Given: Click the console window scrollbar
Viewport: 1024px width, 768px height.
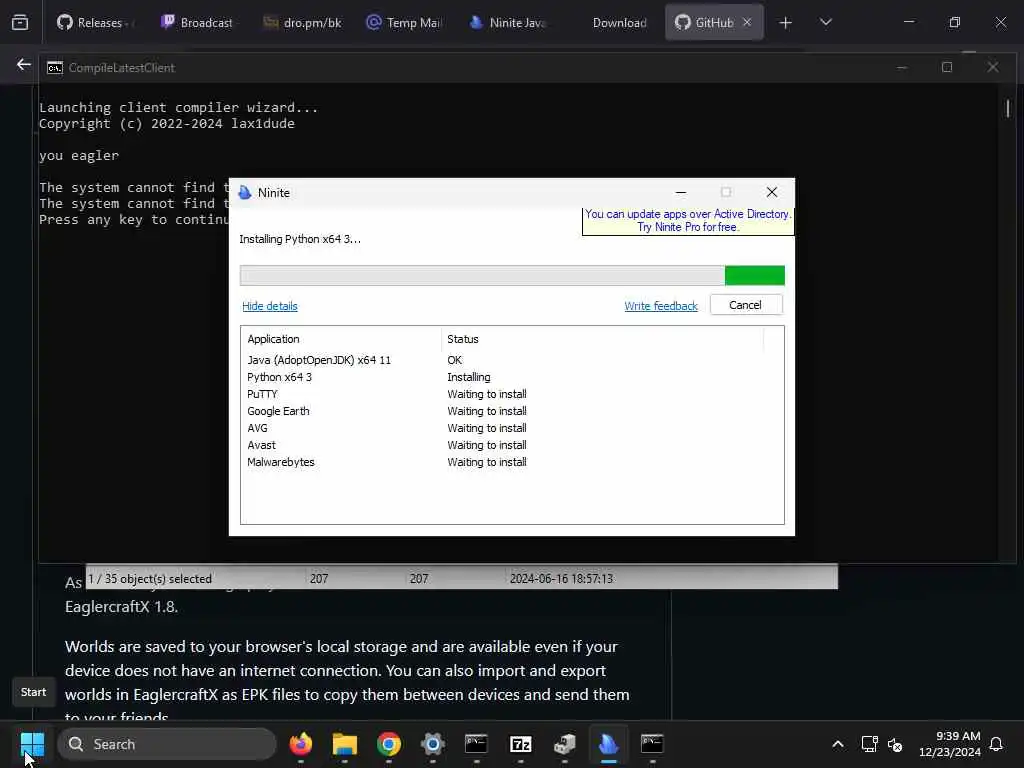Looking at the screenshot, I should tap(1008, 108).
